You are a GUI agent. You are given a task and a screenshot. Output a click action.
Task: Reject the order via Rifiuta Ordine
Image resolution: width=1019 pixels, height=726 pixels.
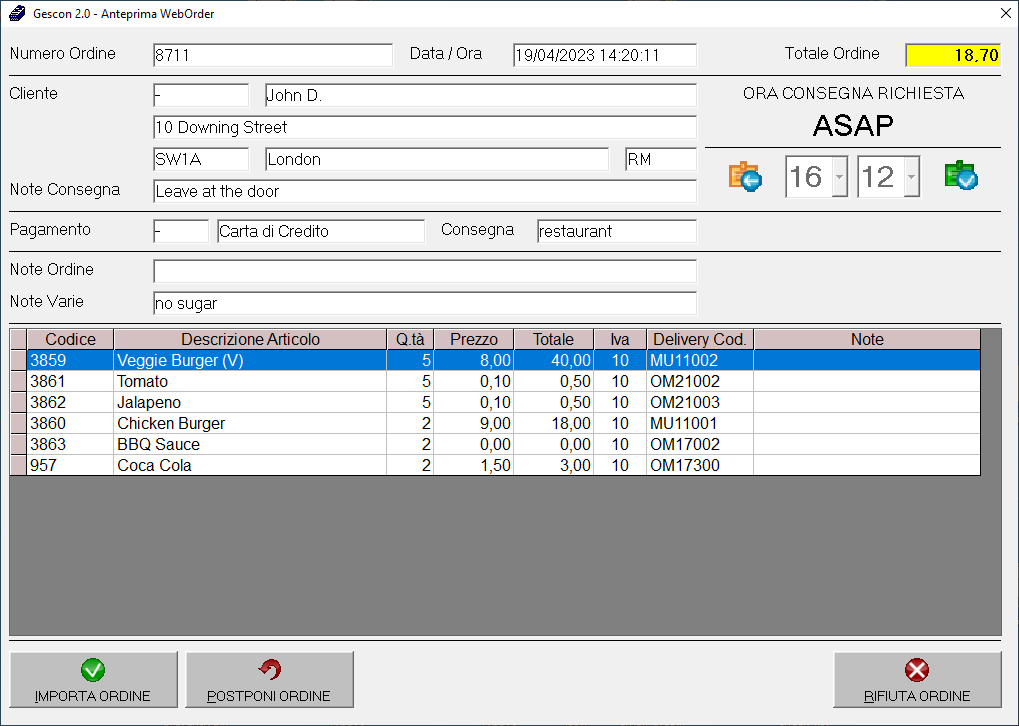pos(917,680)
